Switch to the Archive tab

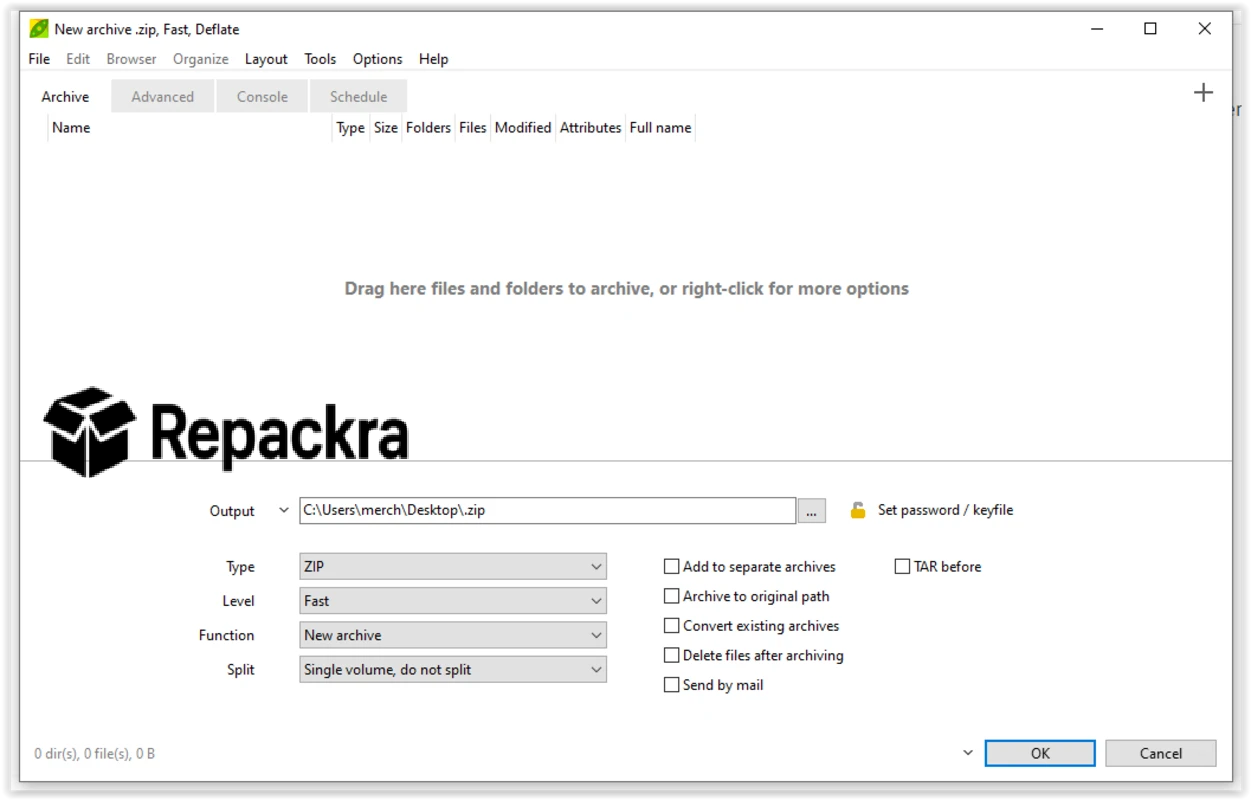pyautogui.click(x=65, y=97)
